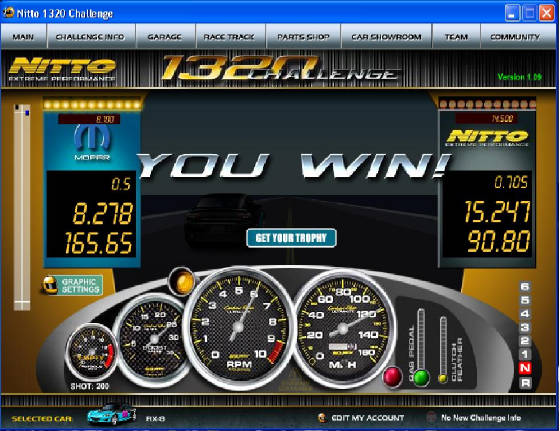Go to the GARAGE tab
Image resolution: width=560 pixels, height=431 pixels.
click(165, 37)
